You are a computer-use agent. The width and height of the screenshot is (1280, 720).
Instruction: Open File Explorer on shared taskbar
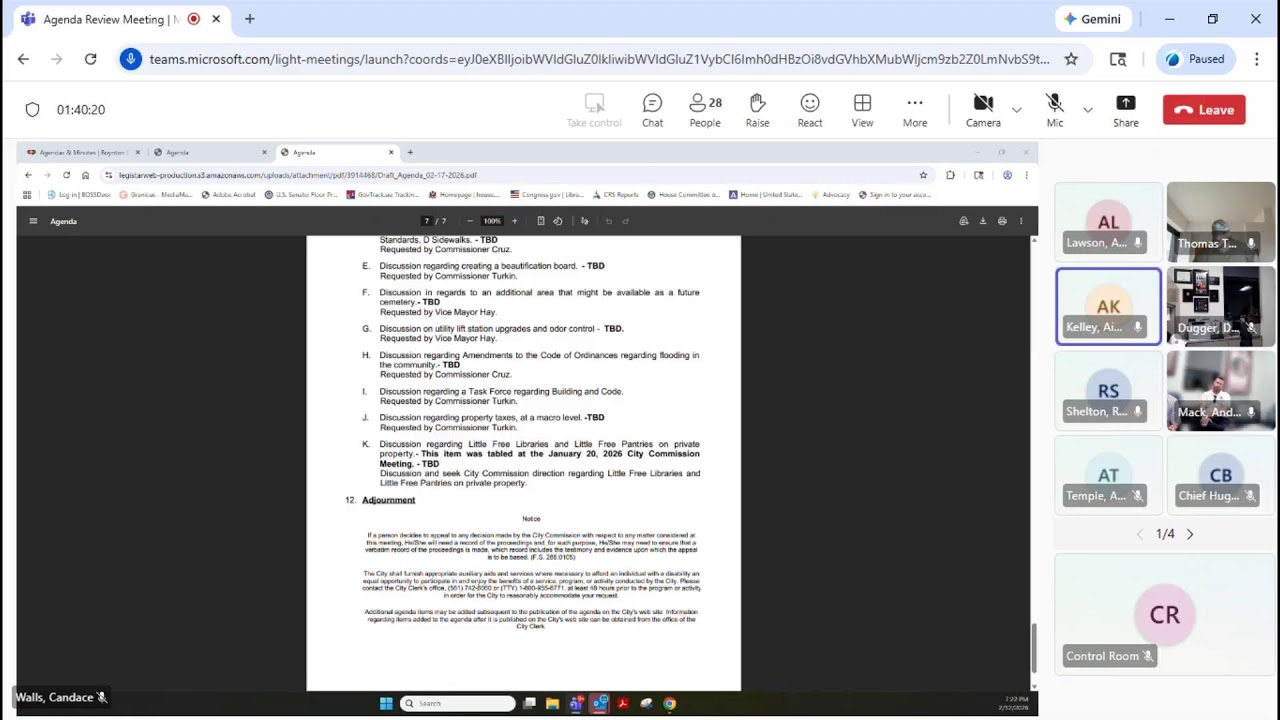[x=552, y=703]
